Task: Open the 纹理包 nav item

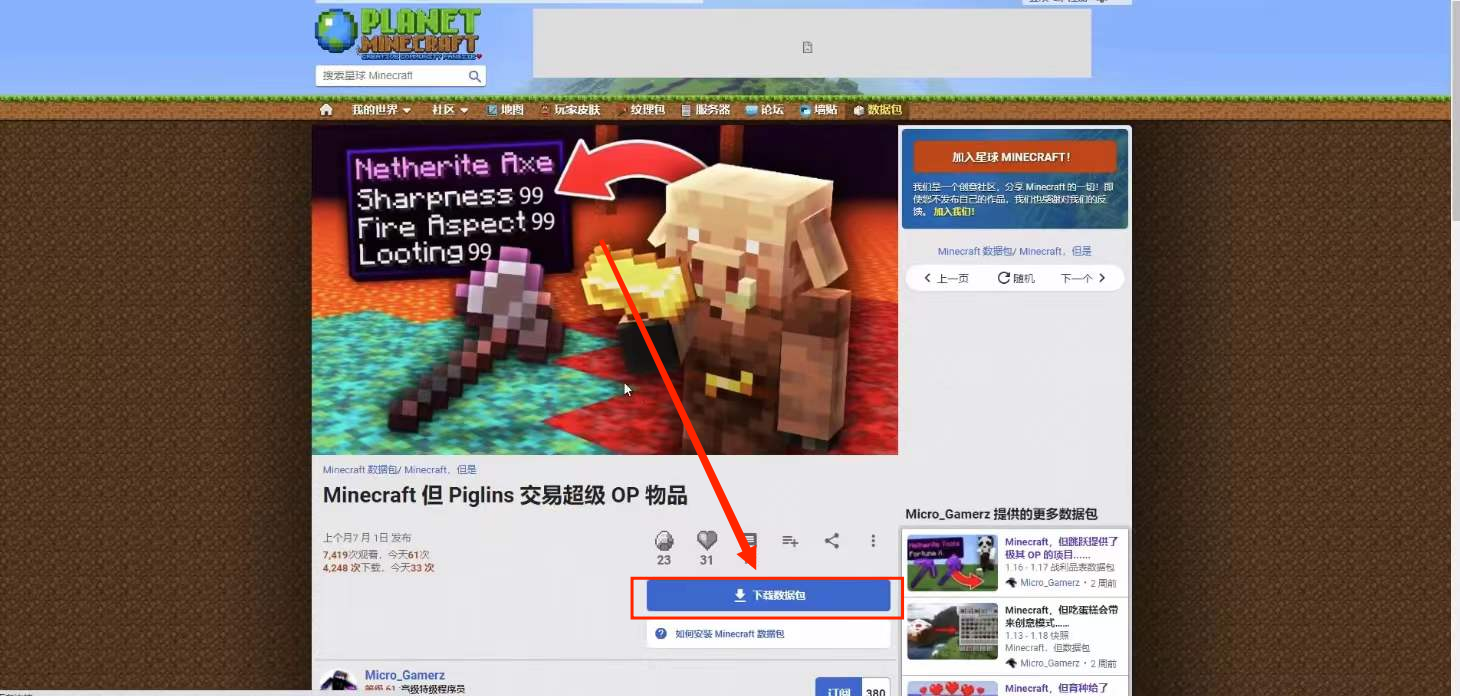Action: pos(641,110)
